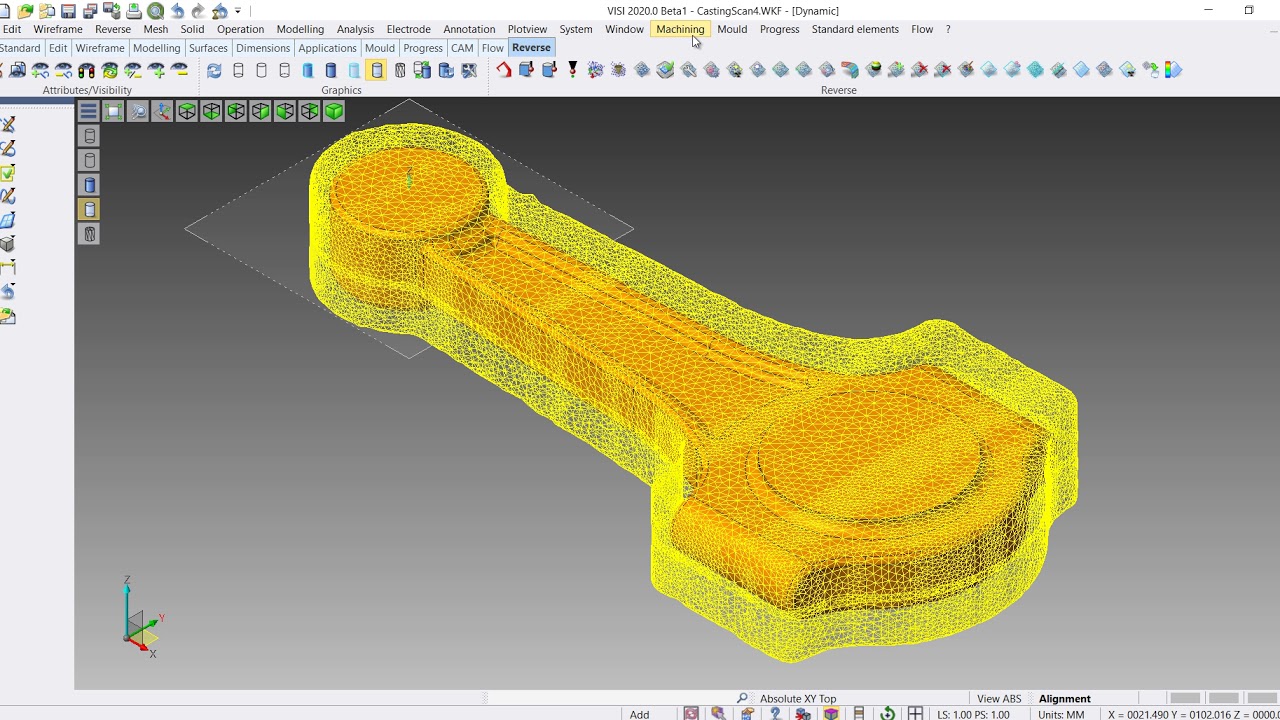Select the eye with green plus icon
The image size is (1280, 720).
(157, 70)
